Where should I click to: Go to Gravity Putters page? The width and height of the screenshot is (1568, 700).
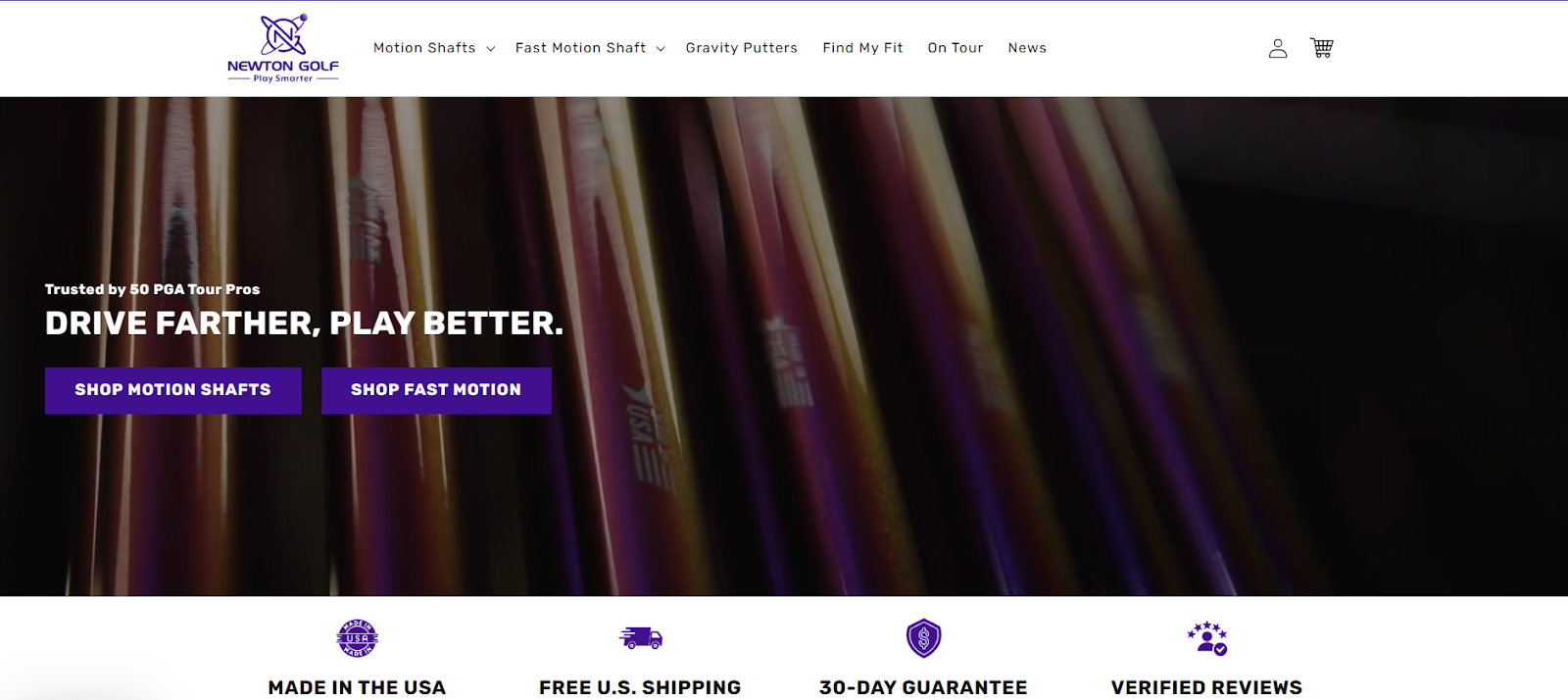pos(742,48)
